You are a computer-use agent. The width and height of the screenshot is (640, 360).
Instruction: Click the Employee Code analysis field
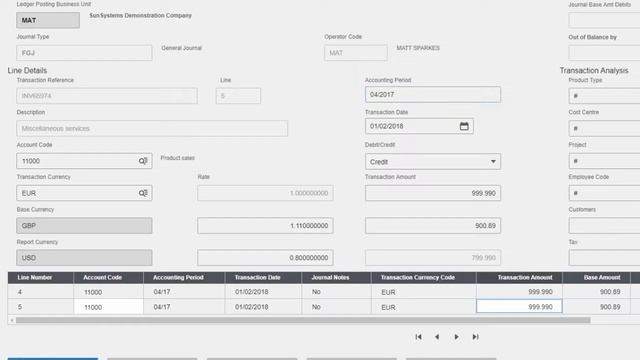(604, 193)
